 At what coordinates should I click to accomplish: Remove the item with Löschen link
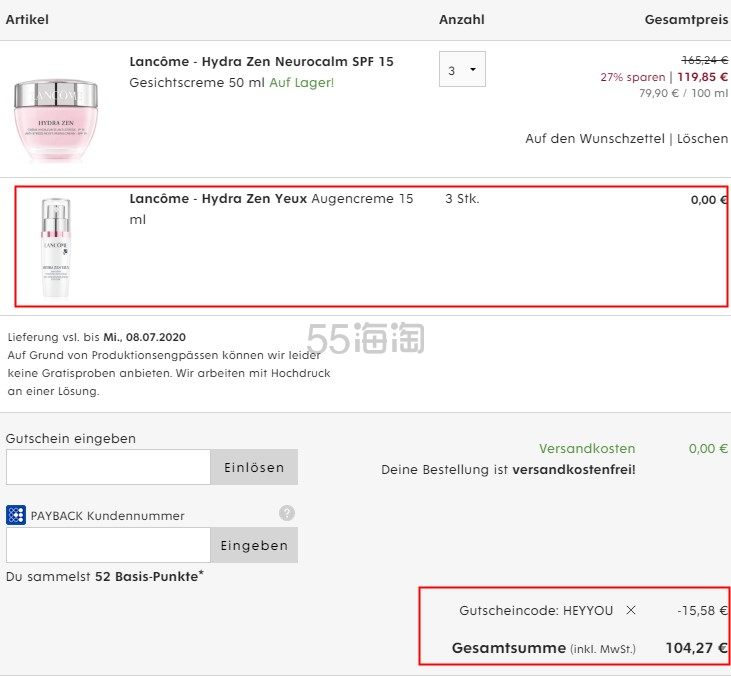(x=702, y=138)
